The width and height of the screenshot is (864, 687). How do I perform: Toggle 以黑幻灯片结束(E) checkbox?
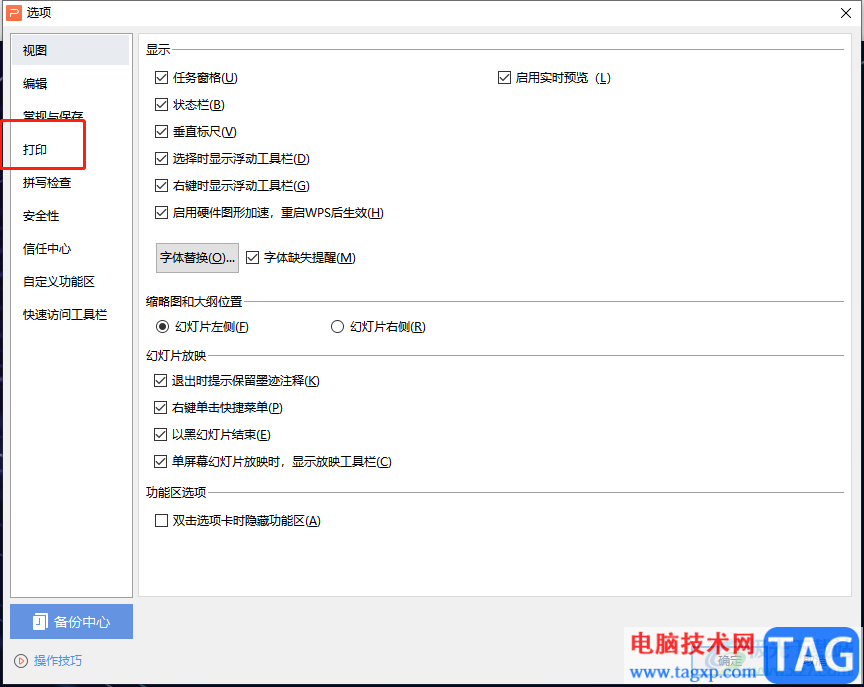coord(160,434)
